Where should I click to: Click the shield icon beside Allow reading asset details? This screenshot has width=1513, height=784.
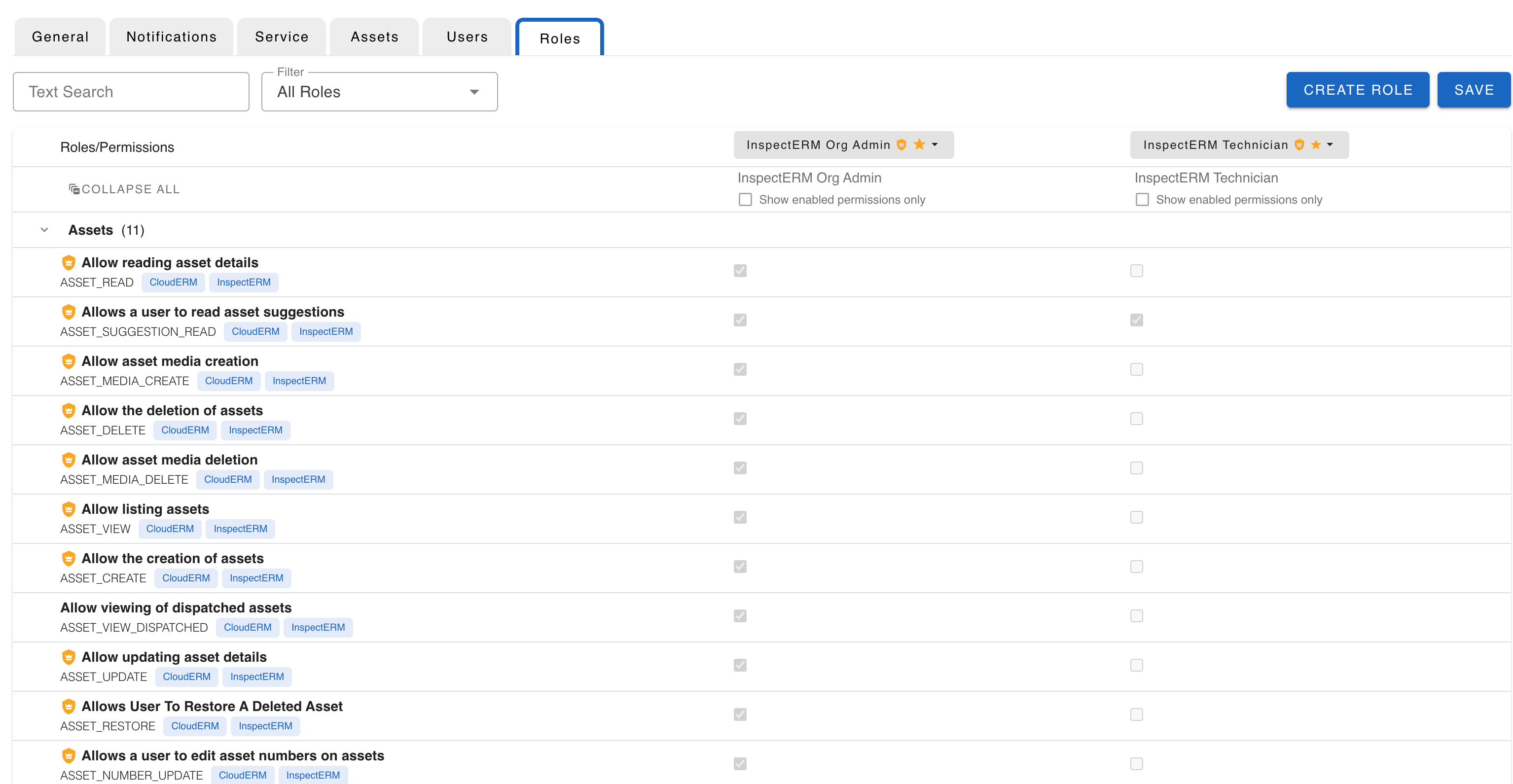point(69,262)
